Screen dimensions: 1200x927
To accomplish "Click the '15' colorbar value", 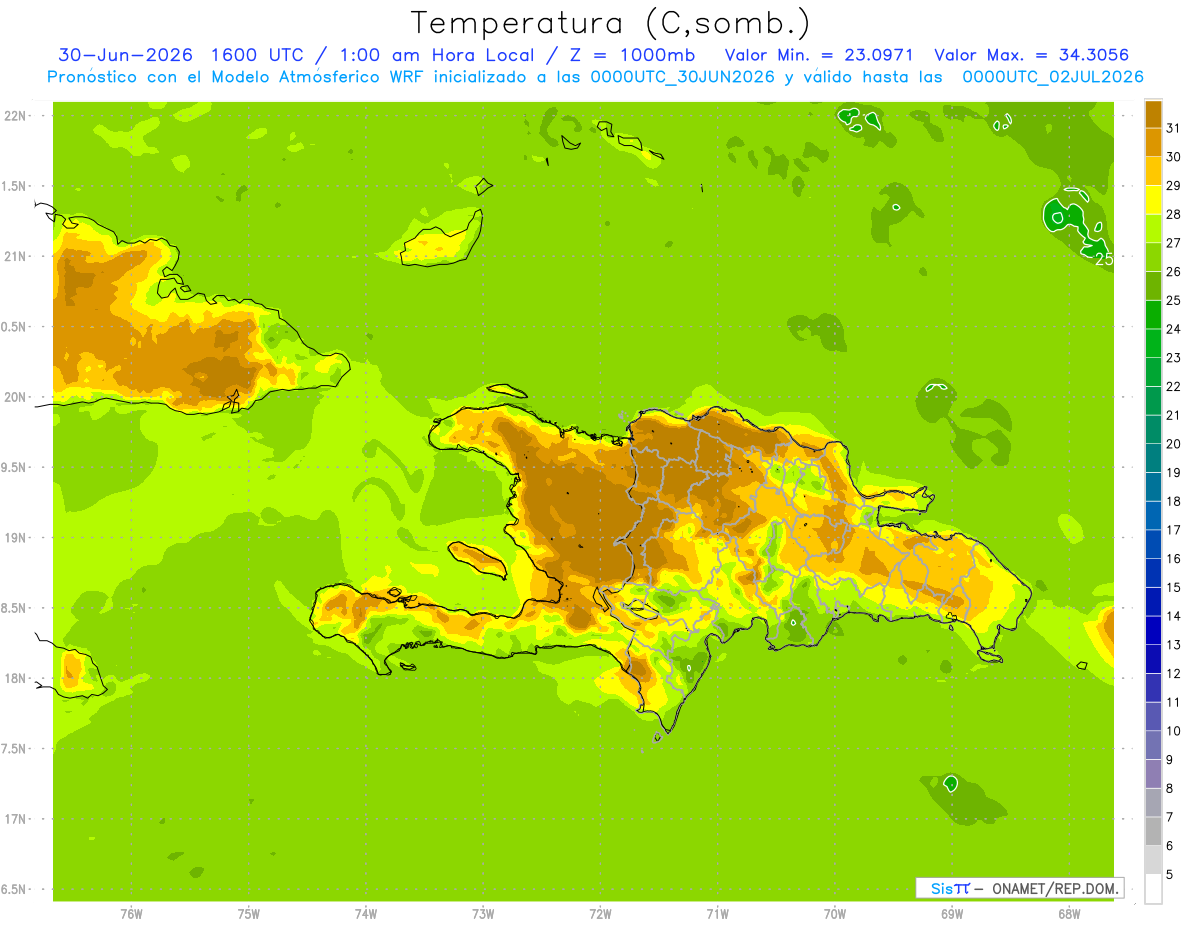I will pos(1175,587).
